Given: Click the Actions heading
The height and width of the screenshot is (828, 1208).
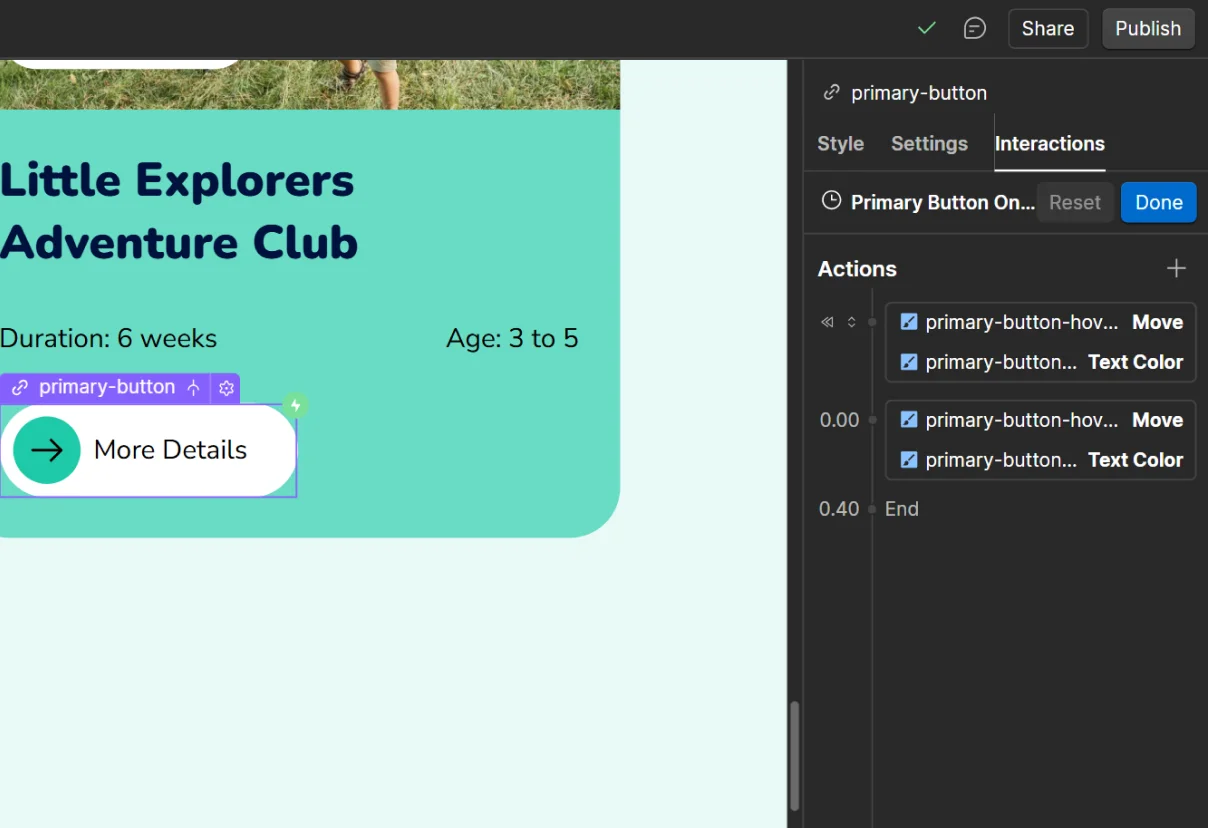Looking at the screenshot, I should click(x=857, y=269).
